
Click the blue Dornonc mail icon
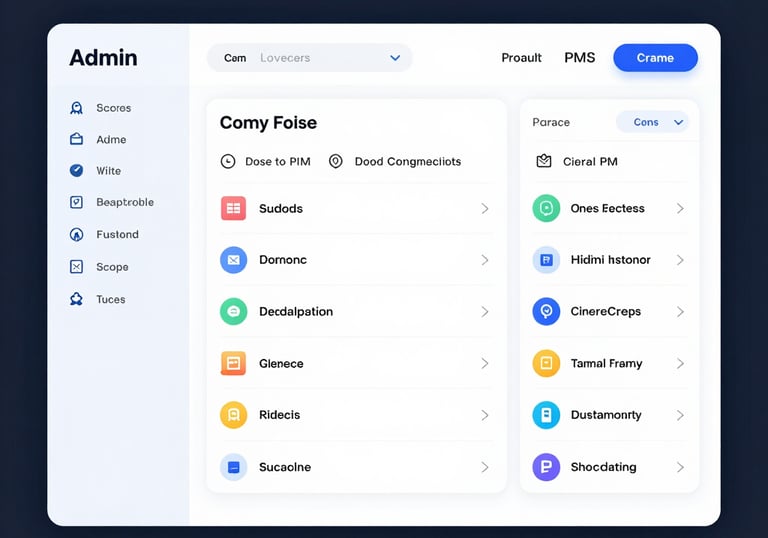tap(234, 260)
